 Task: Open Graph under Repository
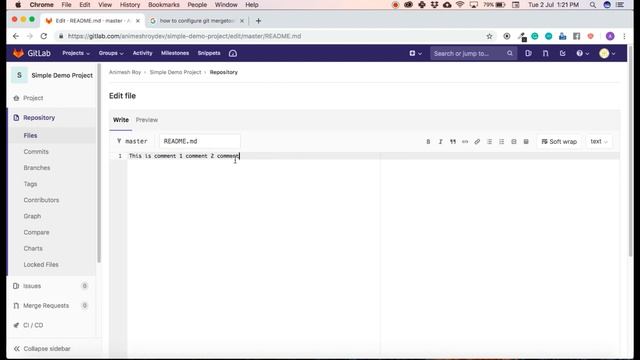pos(32,216)
